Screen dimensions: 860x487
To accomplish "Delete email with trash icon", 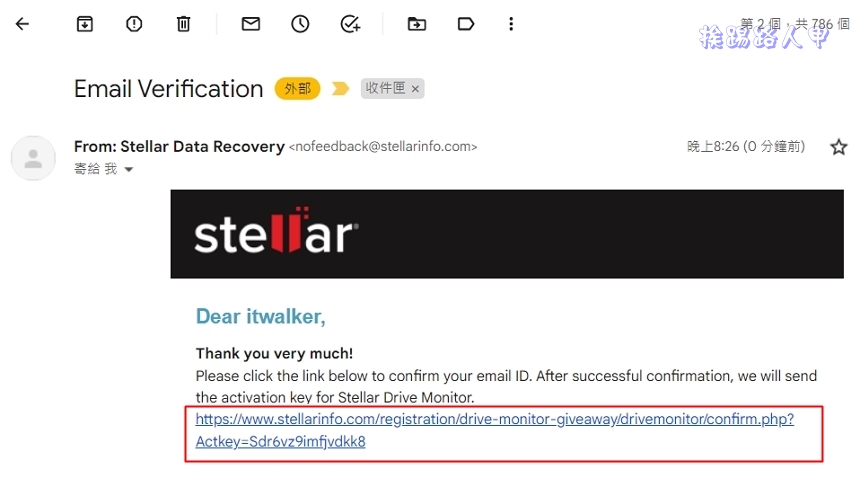I will pyautogui.click(x=183, y=24).
